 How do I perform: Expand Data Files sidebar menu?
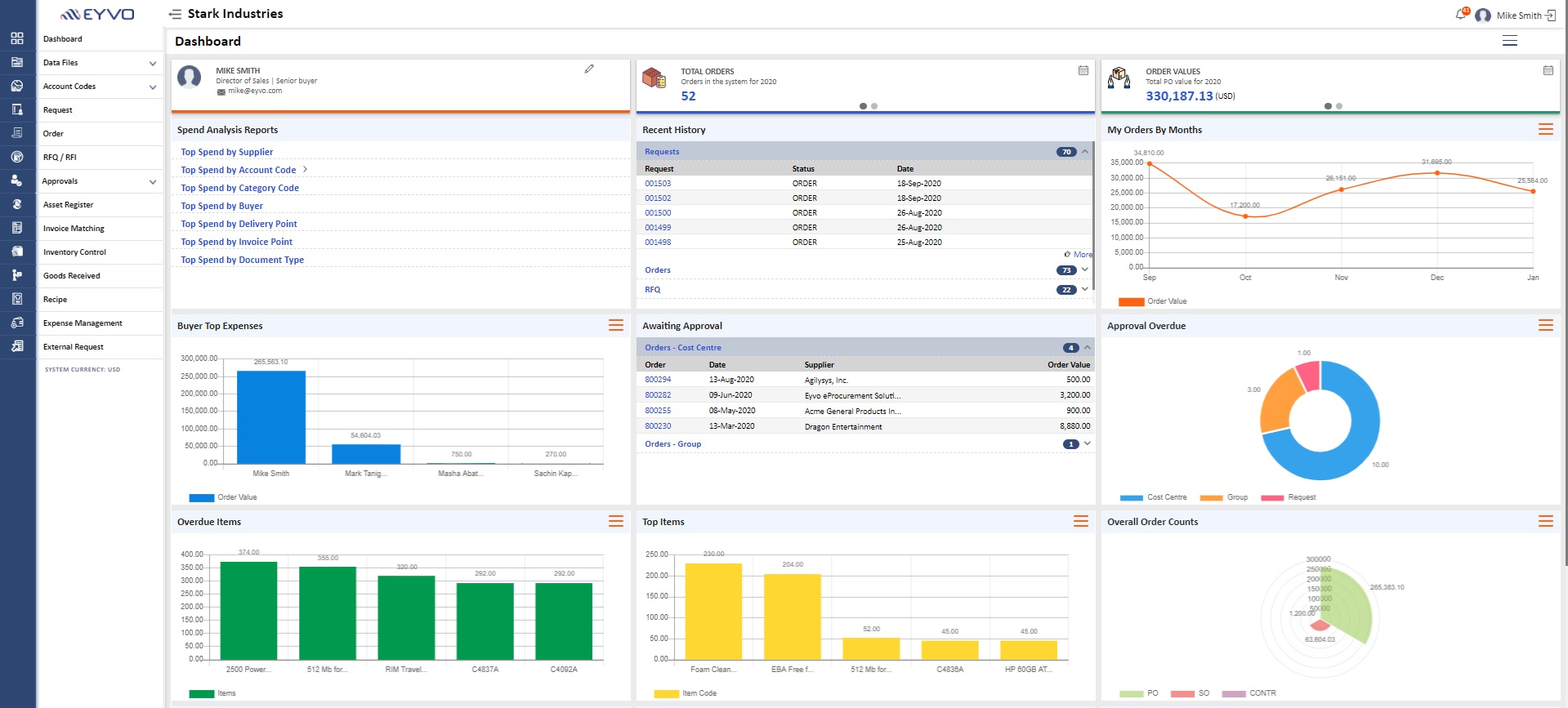click(x=100, y=63)
